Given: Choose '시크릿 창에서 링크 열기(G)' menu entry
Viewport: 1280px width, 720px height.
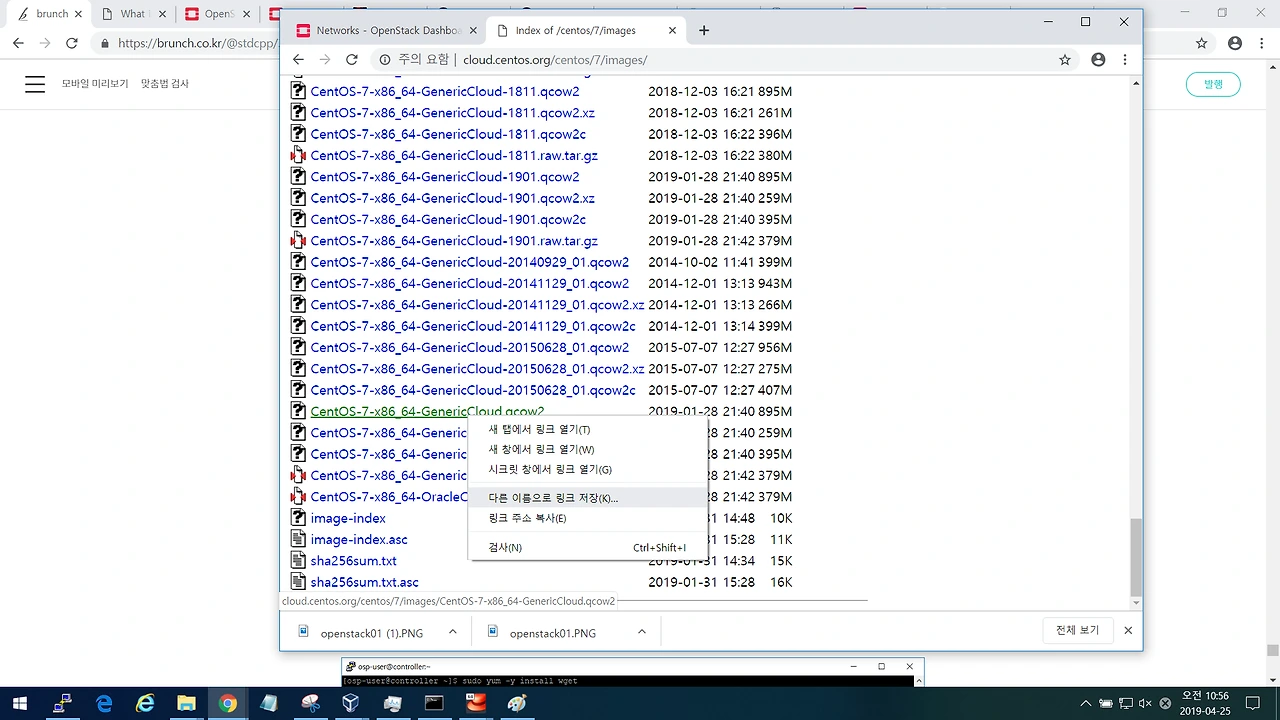Looking at the screenshot, I should point(588,470).
